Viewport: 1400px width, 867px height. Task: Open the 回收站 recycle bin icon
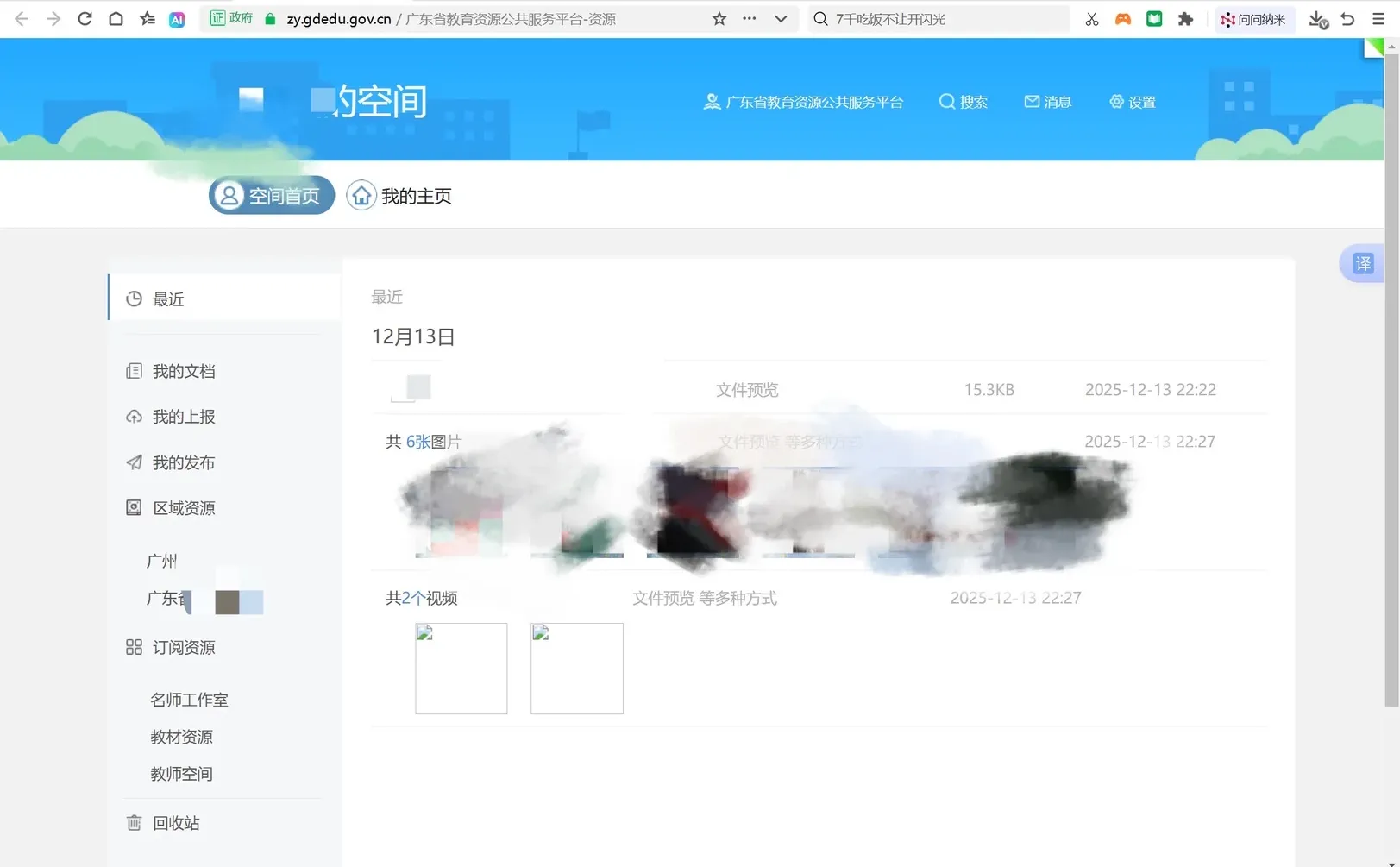point(134,822)
